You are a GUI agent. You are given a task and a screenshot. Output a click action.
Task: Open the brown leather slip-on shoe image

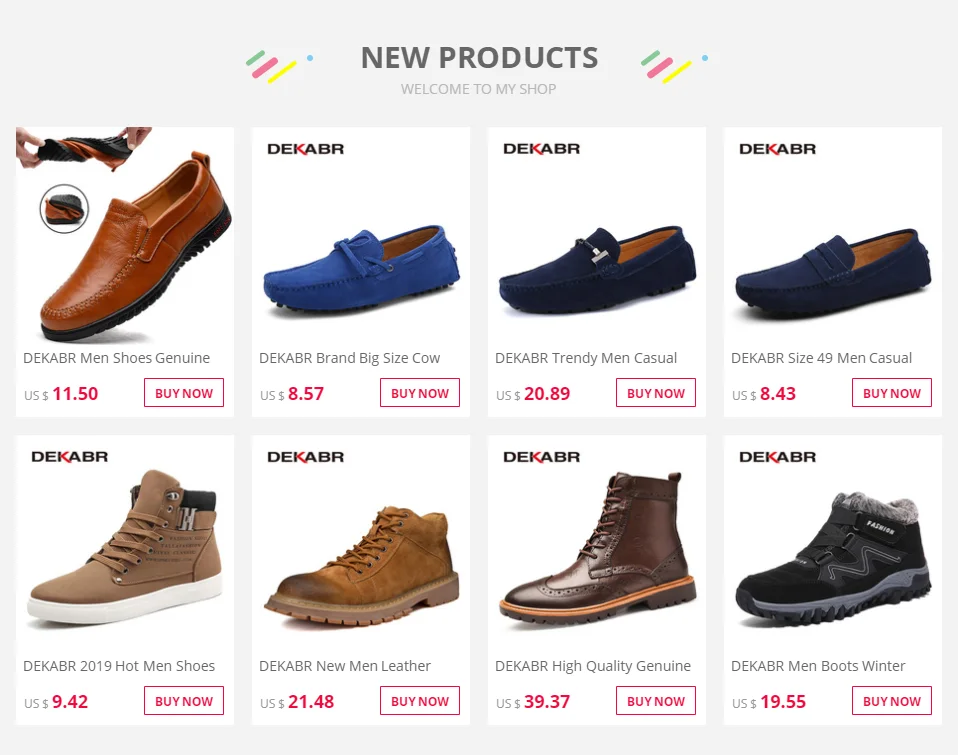pos(125,236)
